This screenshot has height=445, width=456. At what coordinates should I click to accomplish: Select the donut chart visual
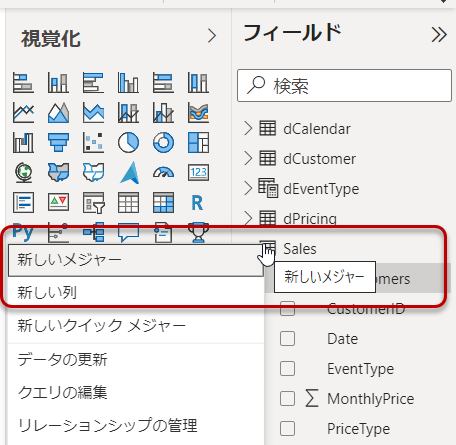pyautogui.click(x=163, y=143)
